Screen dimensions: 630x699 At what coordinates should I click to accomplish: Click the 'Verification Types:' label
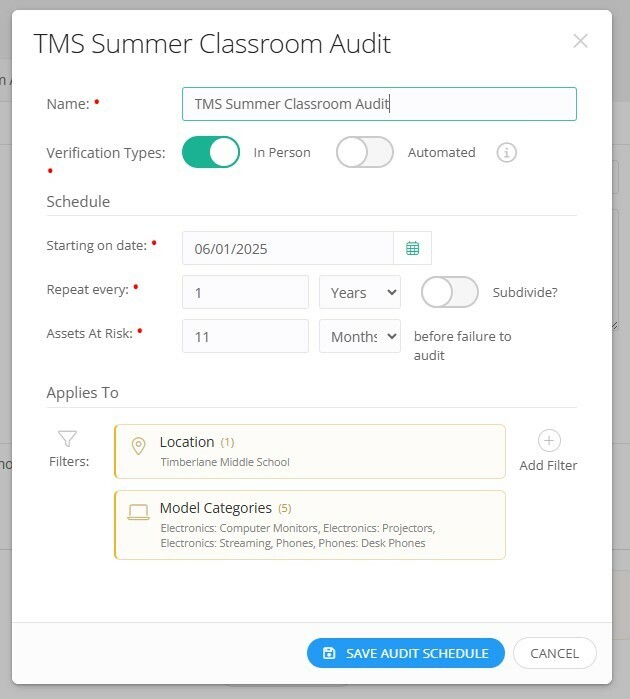[x=106, y=153]
